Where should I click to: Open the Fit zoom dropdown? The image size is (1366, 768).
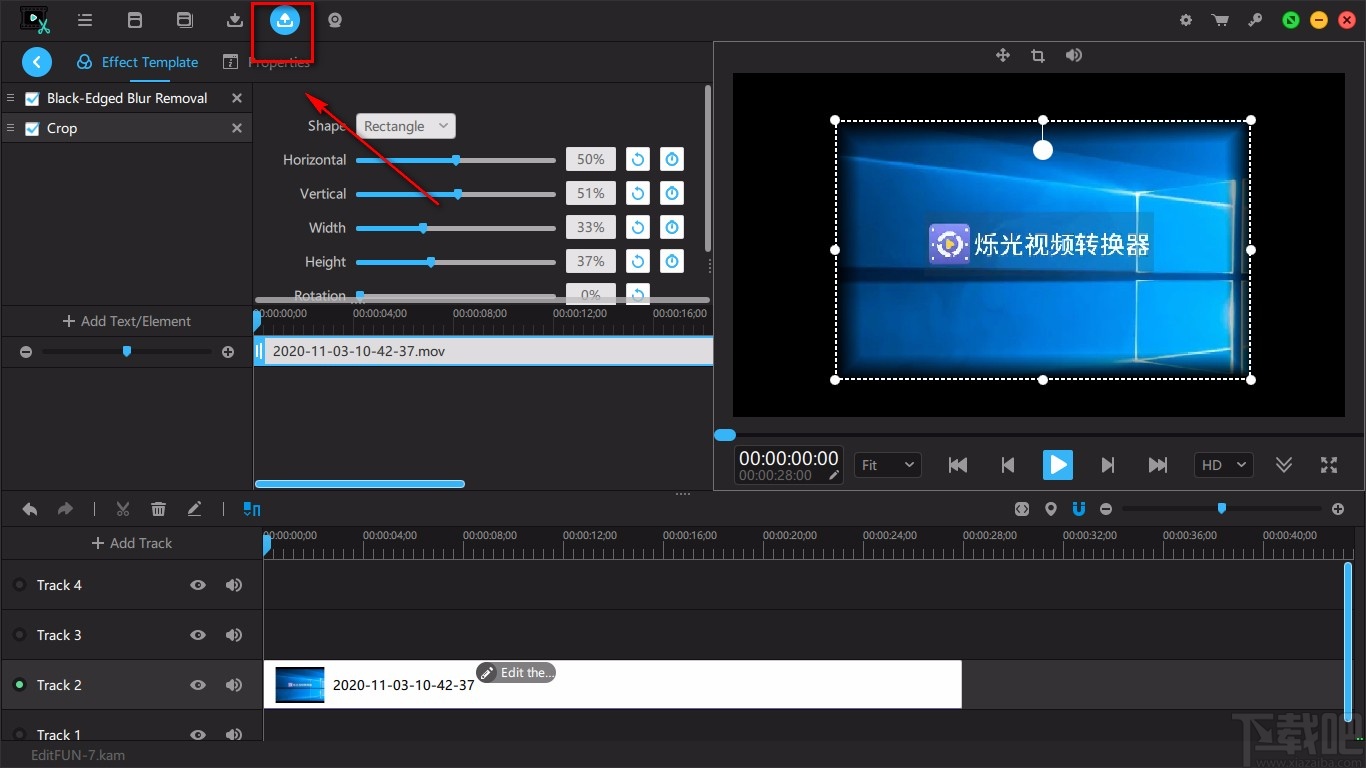pyautogui.click(x=888, y=465)
